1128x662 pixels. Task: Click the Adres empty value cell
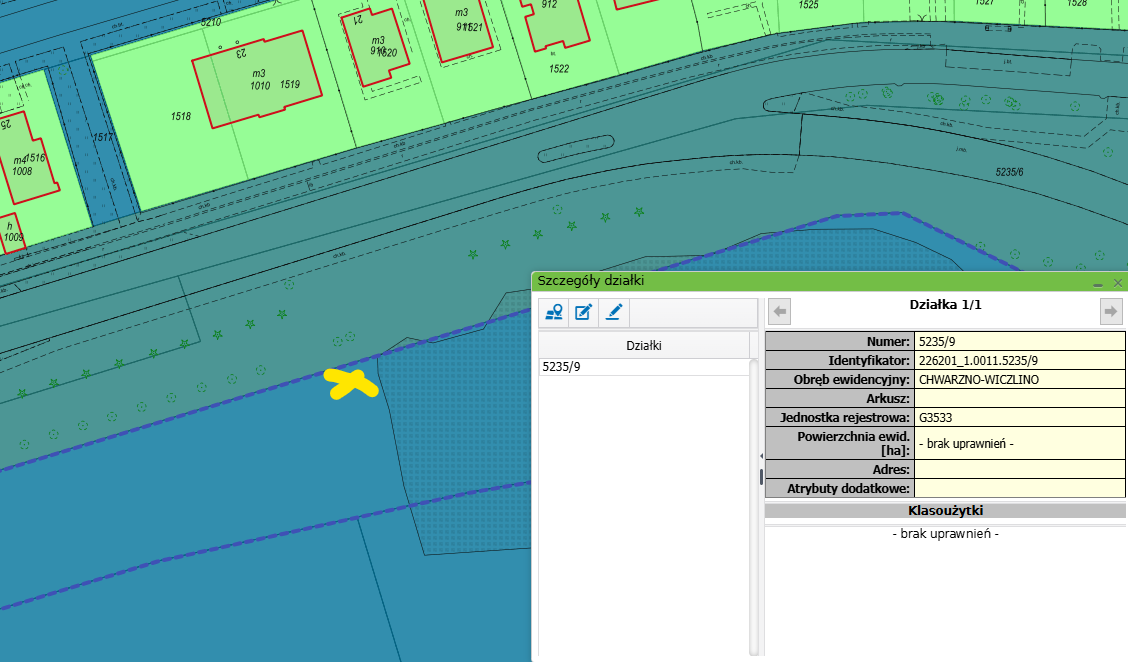click(x=1019, y=469)
